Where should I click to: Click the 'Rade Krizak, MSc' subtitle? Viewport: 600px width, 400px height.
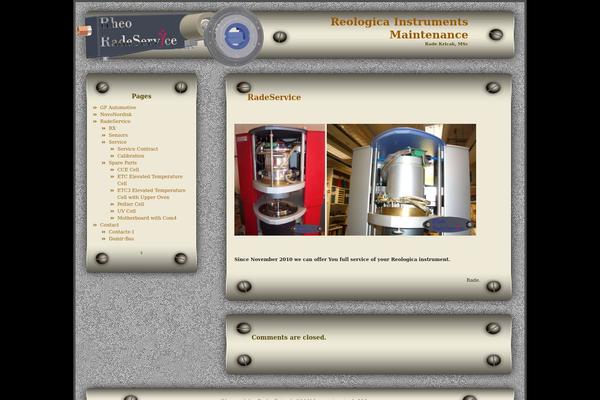coord(446,44)
